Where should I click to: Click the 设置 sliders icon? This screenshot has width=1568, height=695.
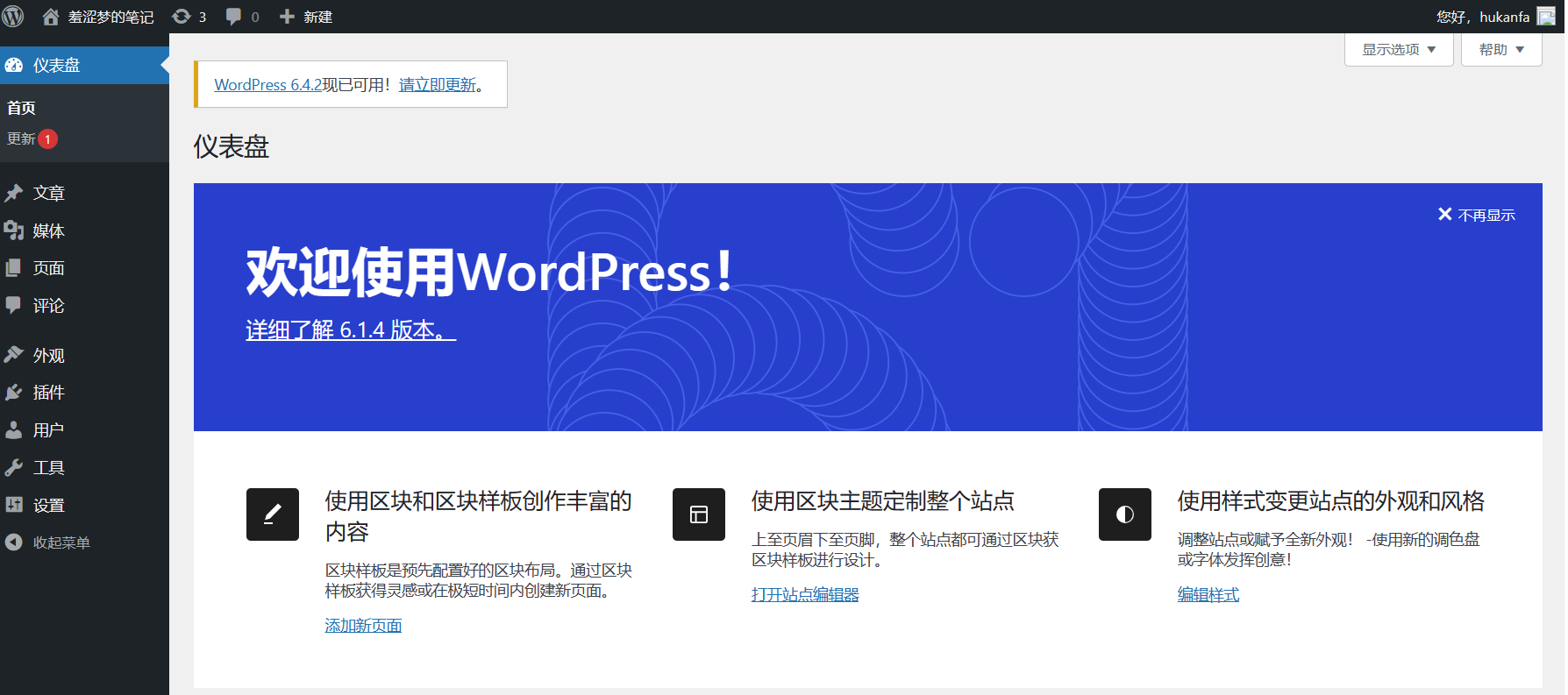14,505
